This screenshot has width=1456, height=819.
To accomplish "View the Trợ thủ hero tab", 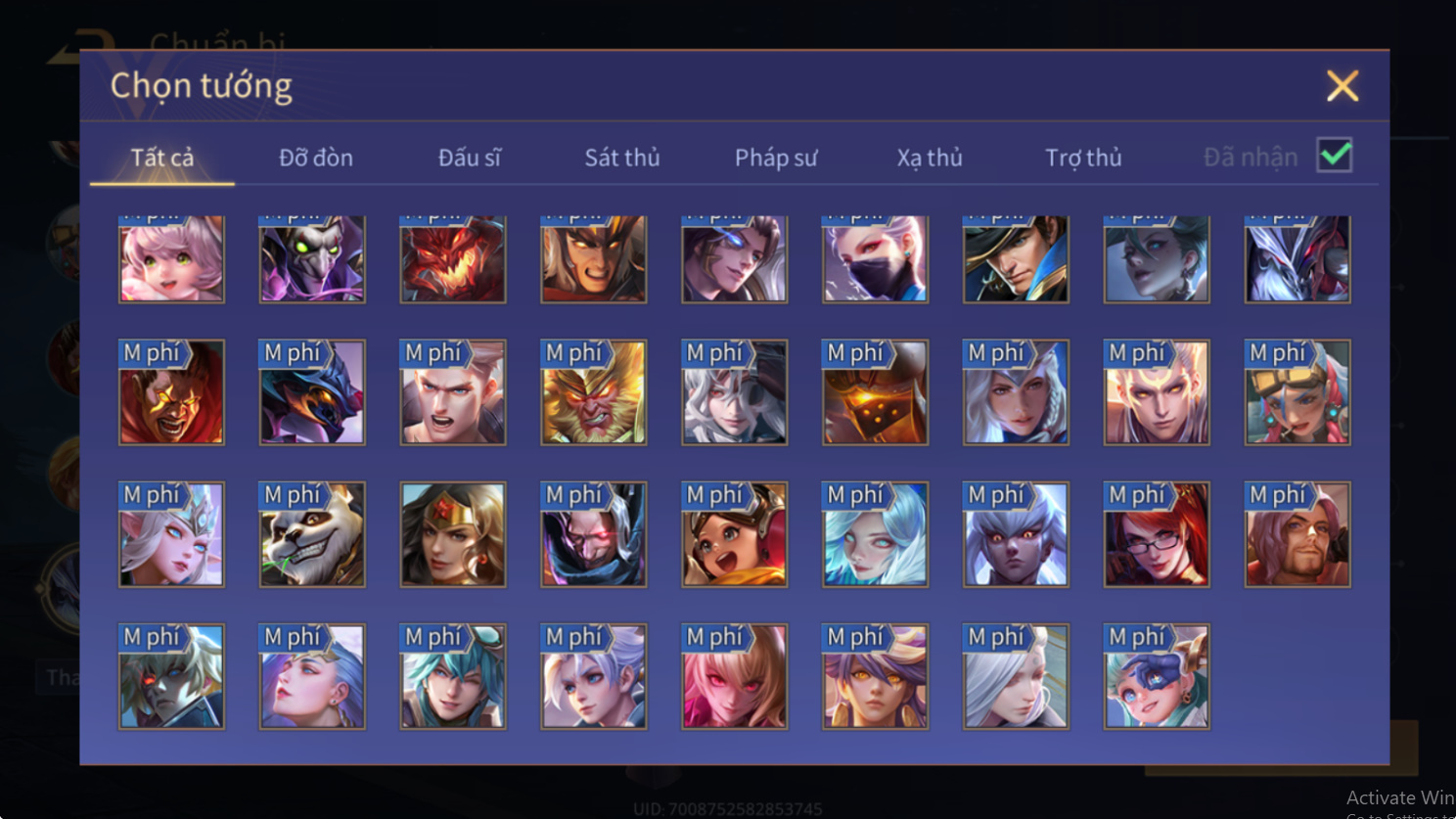I will pyautogui.click(x=1083, y=158).
